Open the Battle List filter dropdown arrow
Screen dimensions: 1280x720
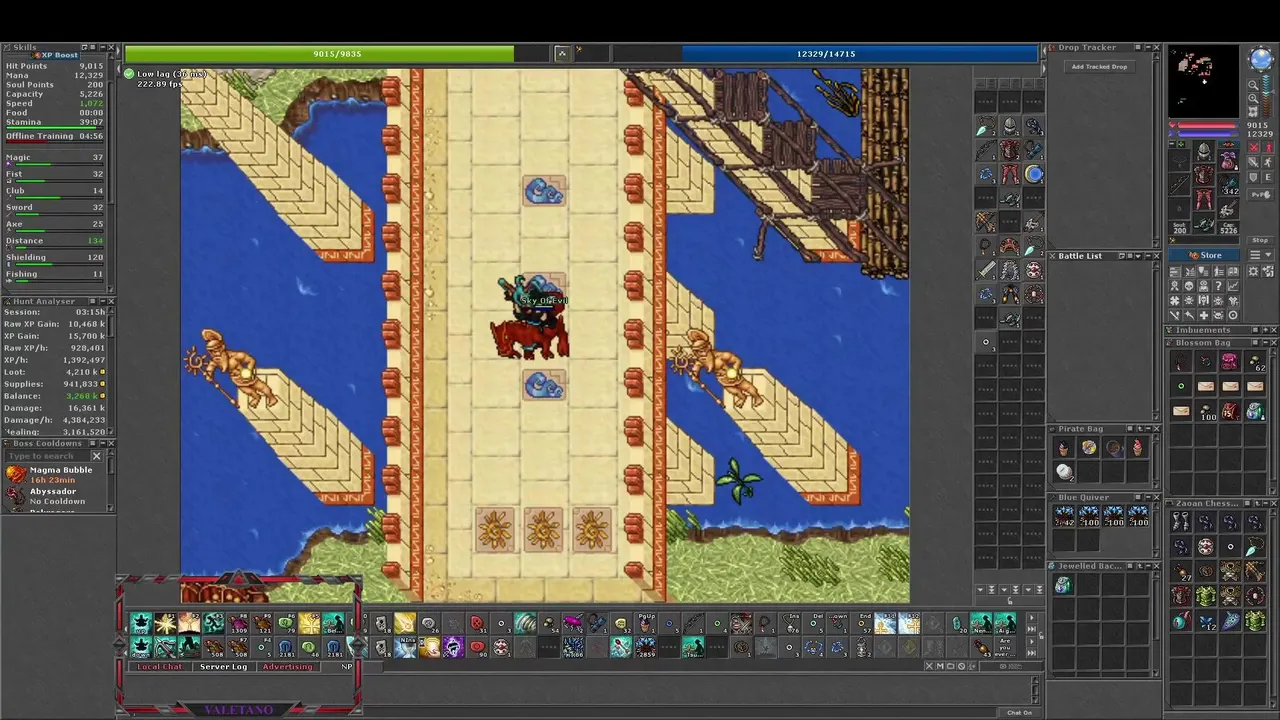(x=1138, y=256)
